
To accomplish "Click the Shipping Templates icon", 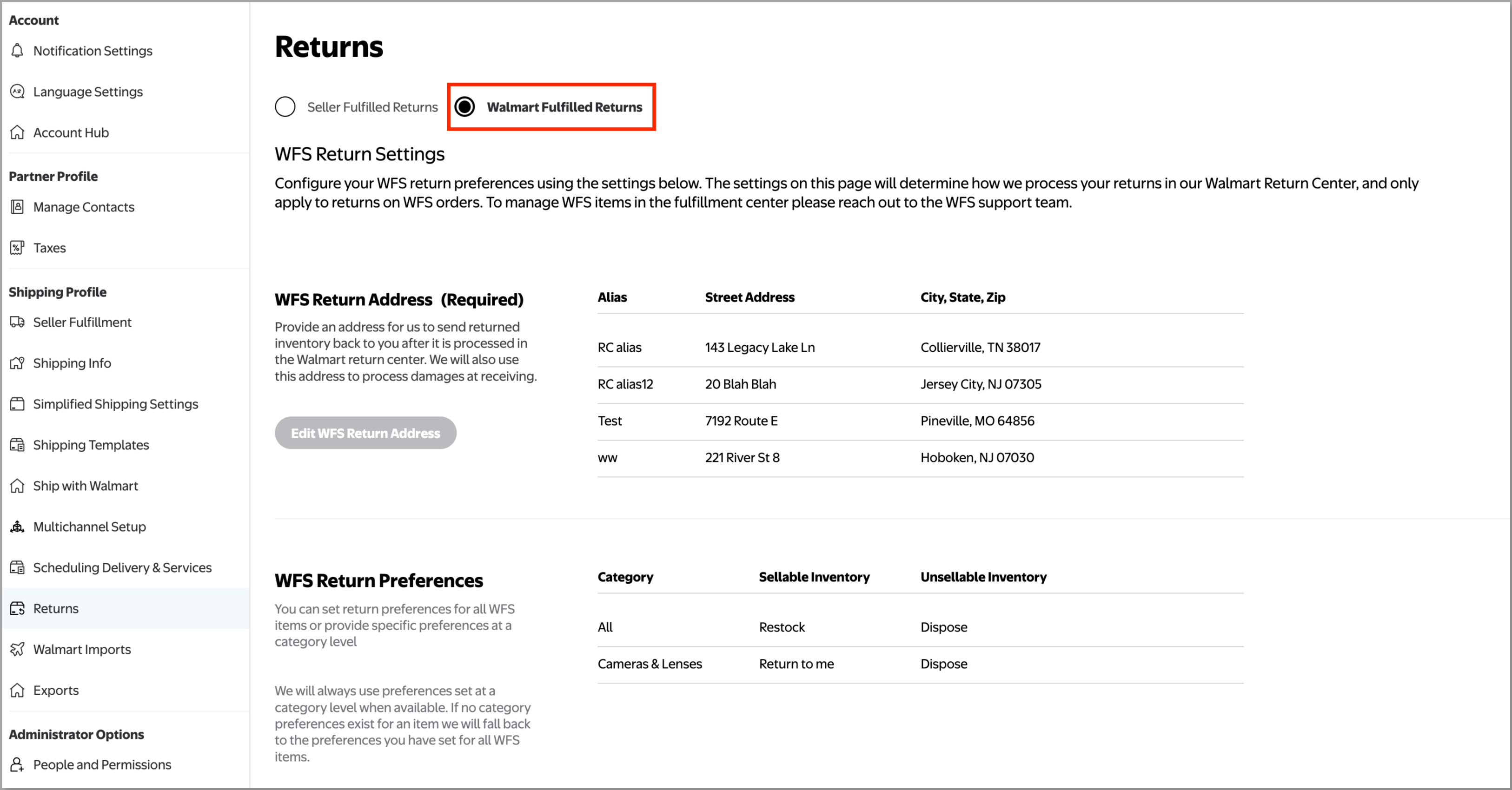I will pos(18,445).
